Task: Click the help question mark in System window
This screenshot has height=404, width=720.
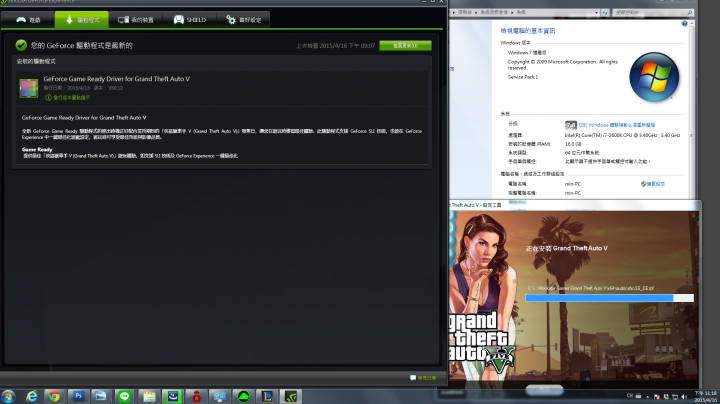Action: click(684, 23)
